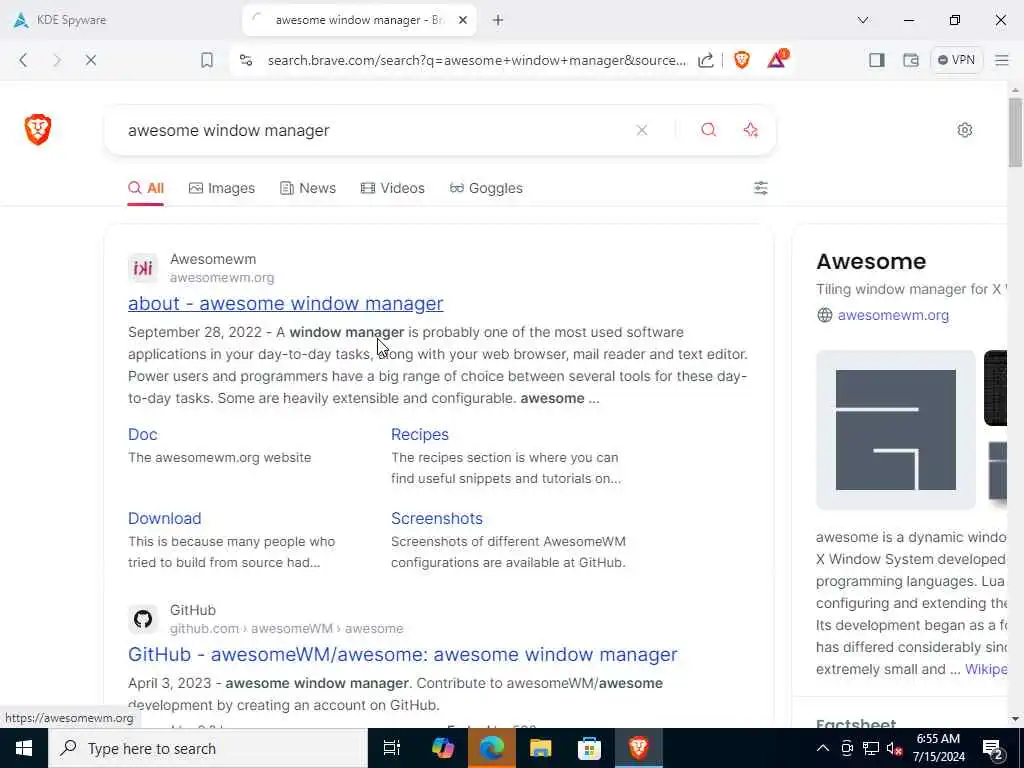Click the Brave Search lion logo
This screenshot has height=768, width=1024.
click(x=38, y=129)
